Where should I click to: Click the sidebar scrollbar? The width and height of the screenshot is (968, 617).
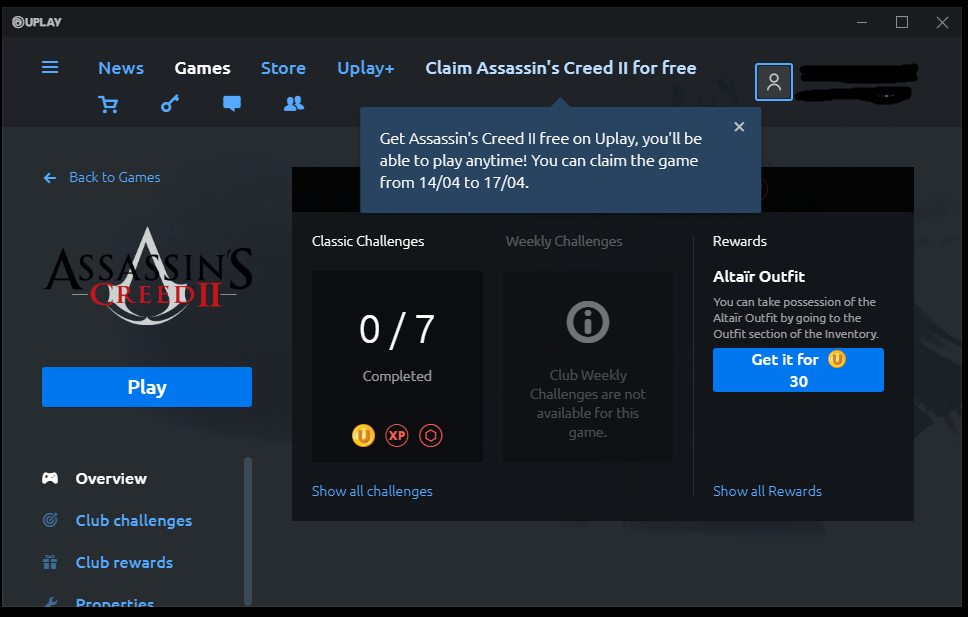tap(248, 531)
